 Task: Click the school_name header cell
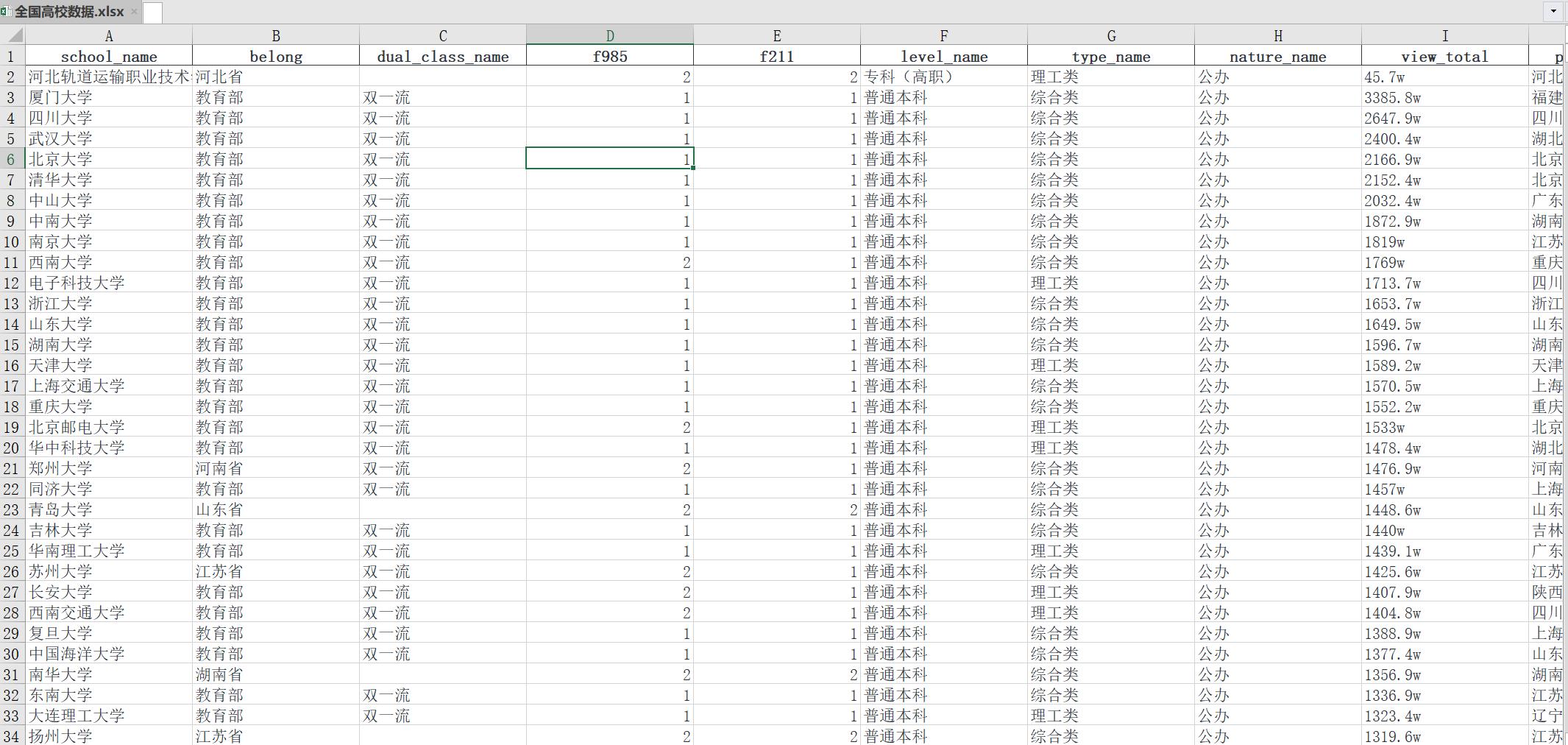click(x=109, y=56)
